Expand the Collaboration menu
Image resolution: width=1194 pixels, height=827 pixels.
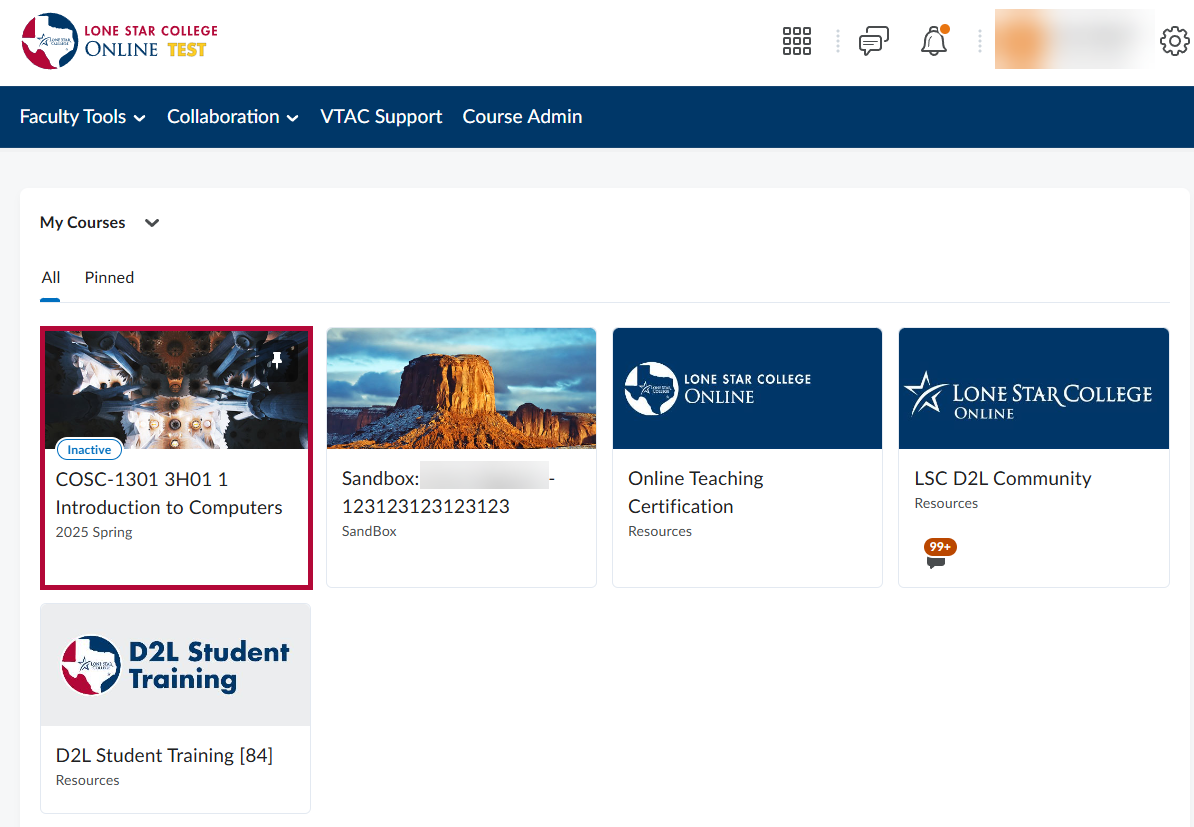pos(232,117)
